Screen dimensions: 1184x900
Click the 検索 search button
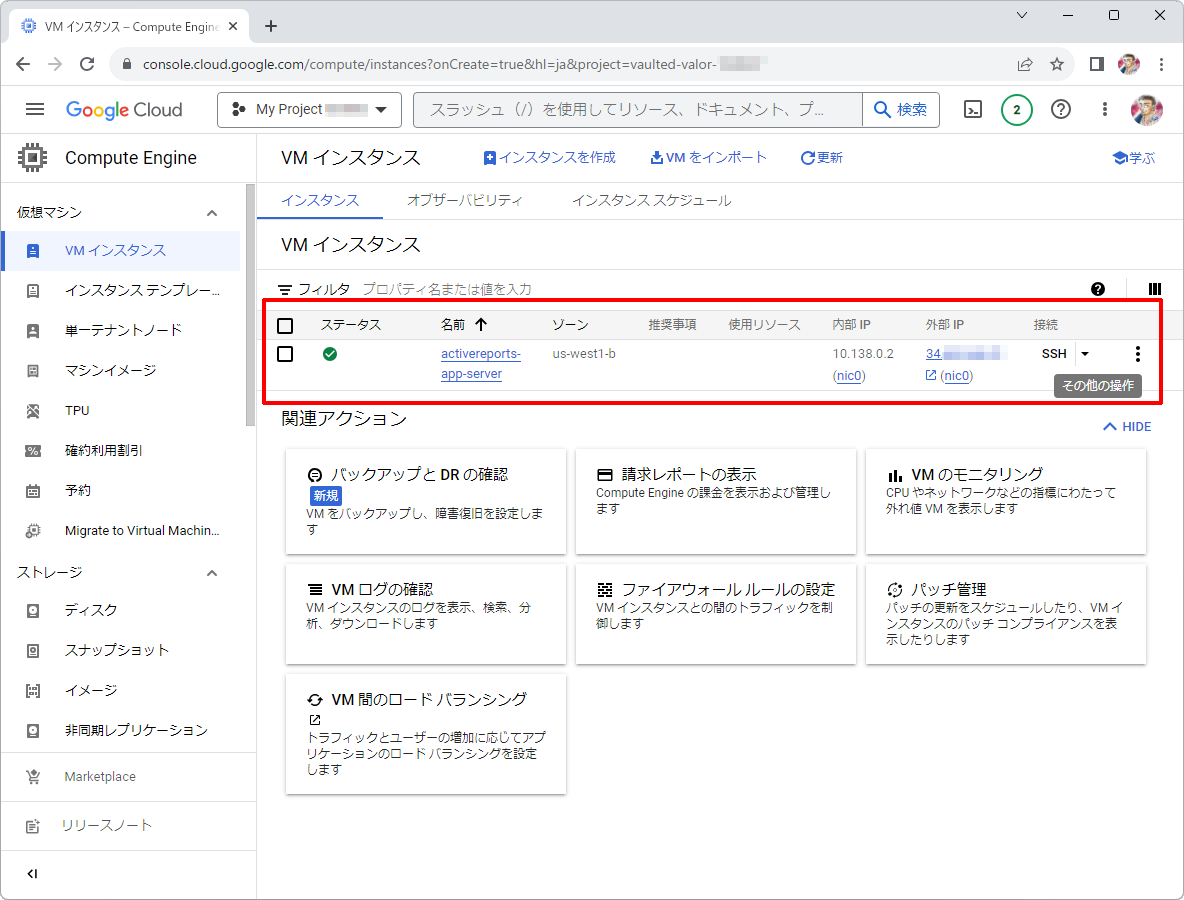[901, 110]
